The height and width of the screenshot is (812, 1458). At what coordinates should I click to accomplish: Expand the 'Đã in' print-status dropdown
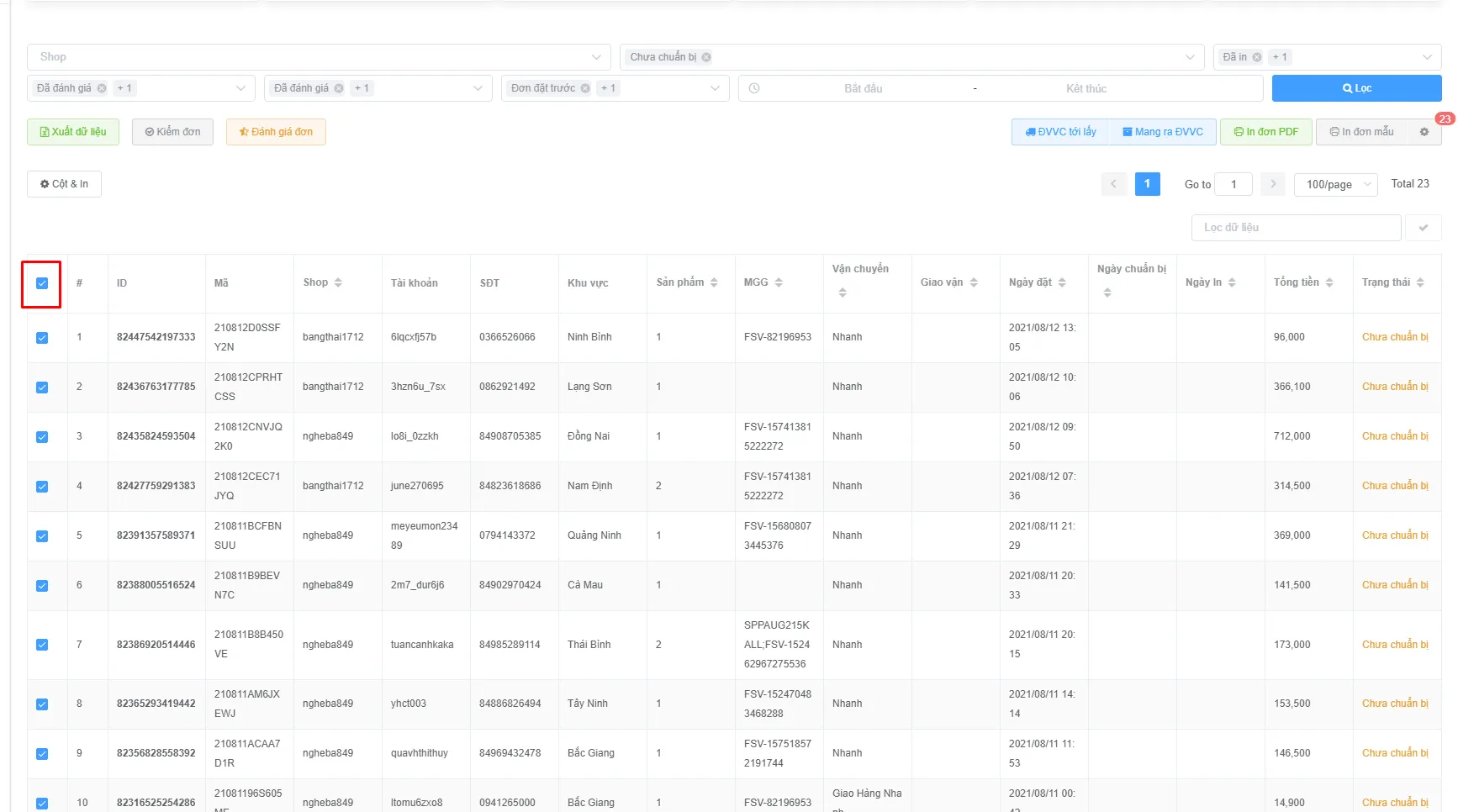coord(1327,57)
